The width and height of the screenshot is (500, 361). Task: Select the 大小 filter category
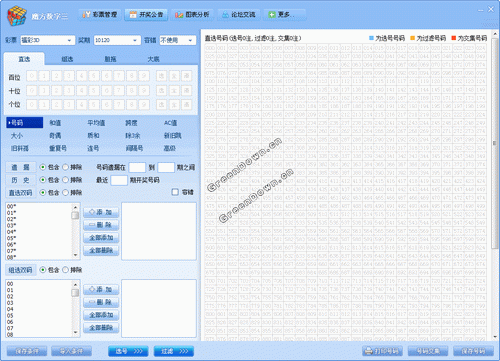pos(17,135)
